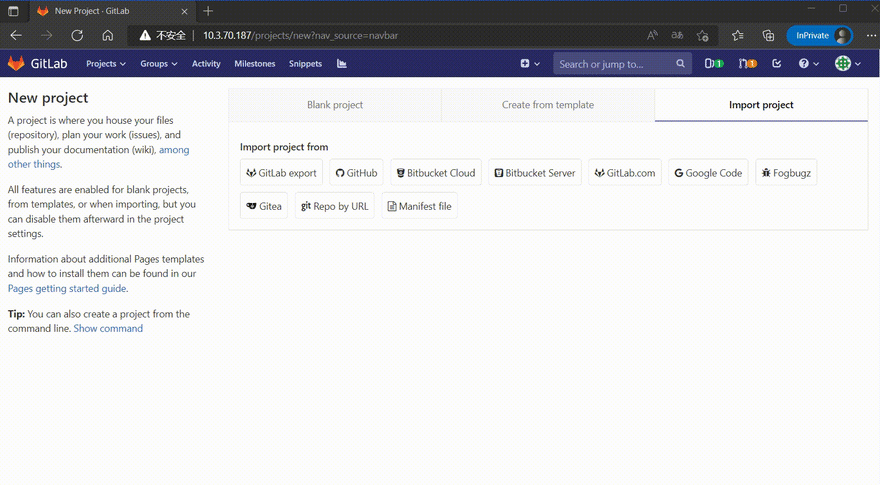Image resolution: width=880 pixels, height=485 pixels.
Task: Open the tab actions menu icon
Action: [13, 11]
